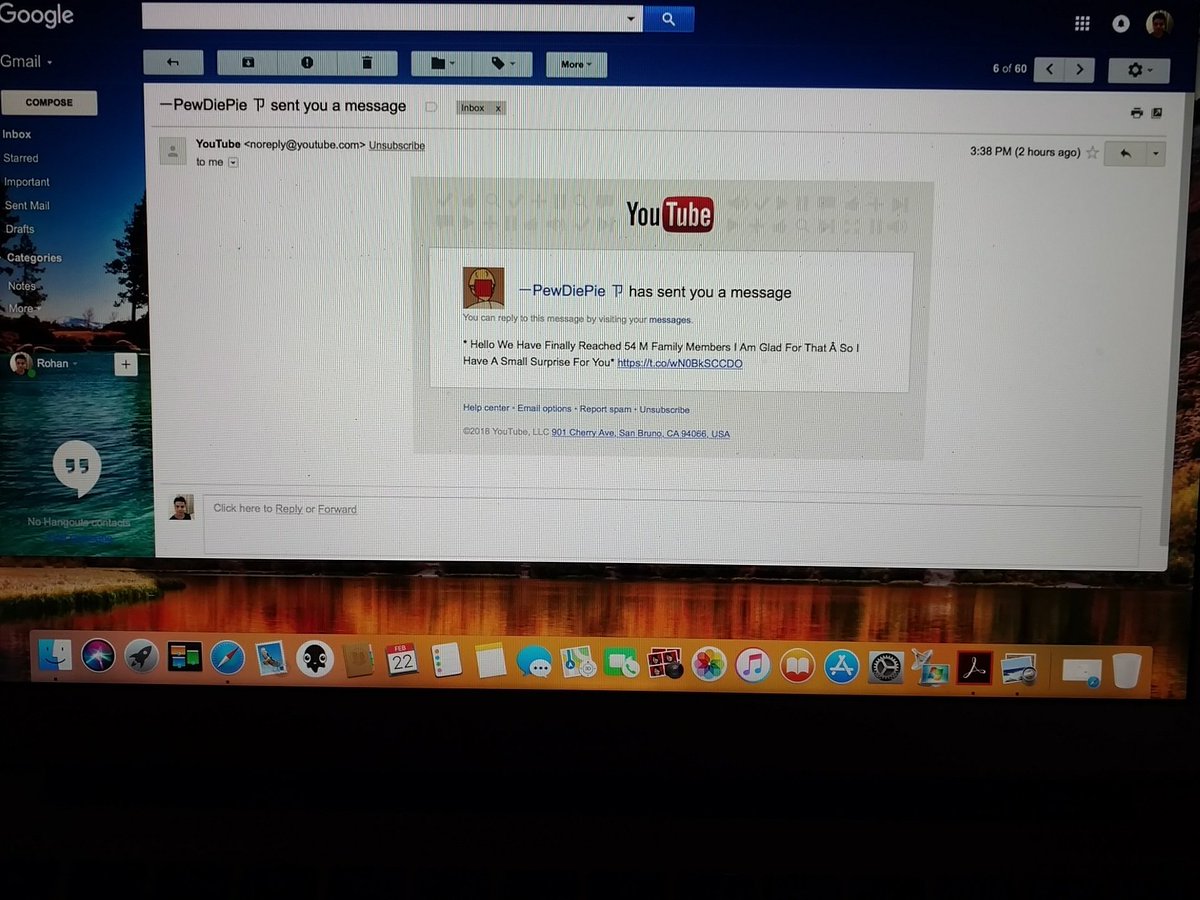Click the YouTube logo in the email
Viewport: 1200px width, 900px height.
pos(670,214)
